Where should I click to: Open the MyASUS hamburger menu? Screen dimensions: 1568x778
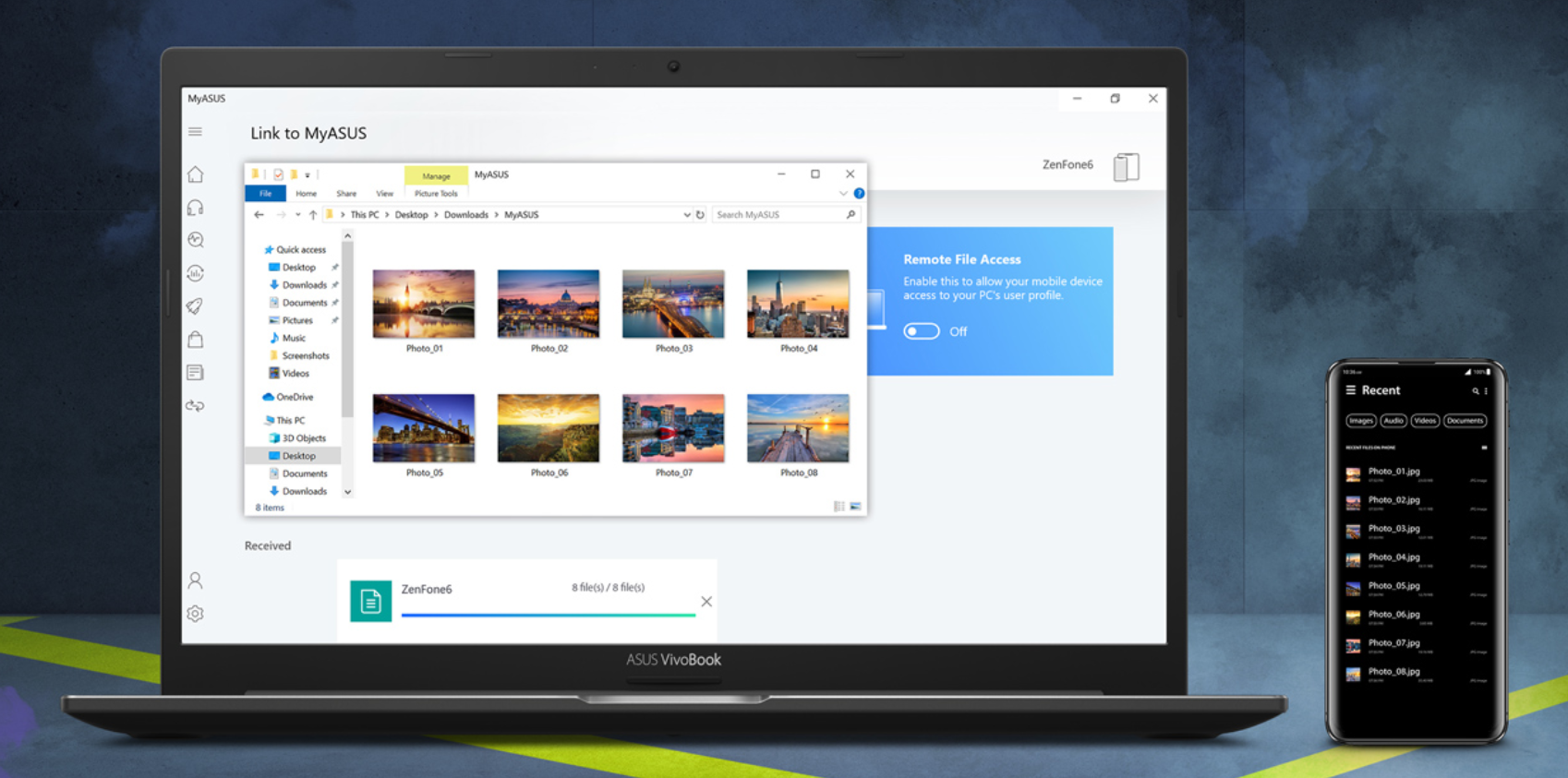tap(195, 132)
